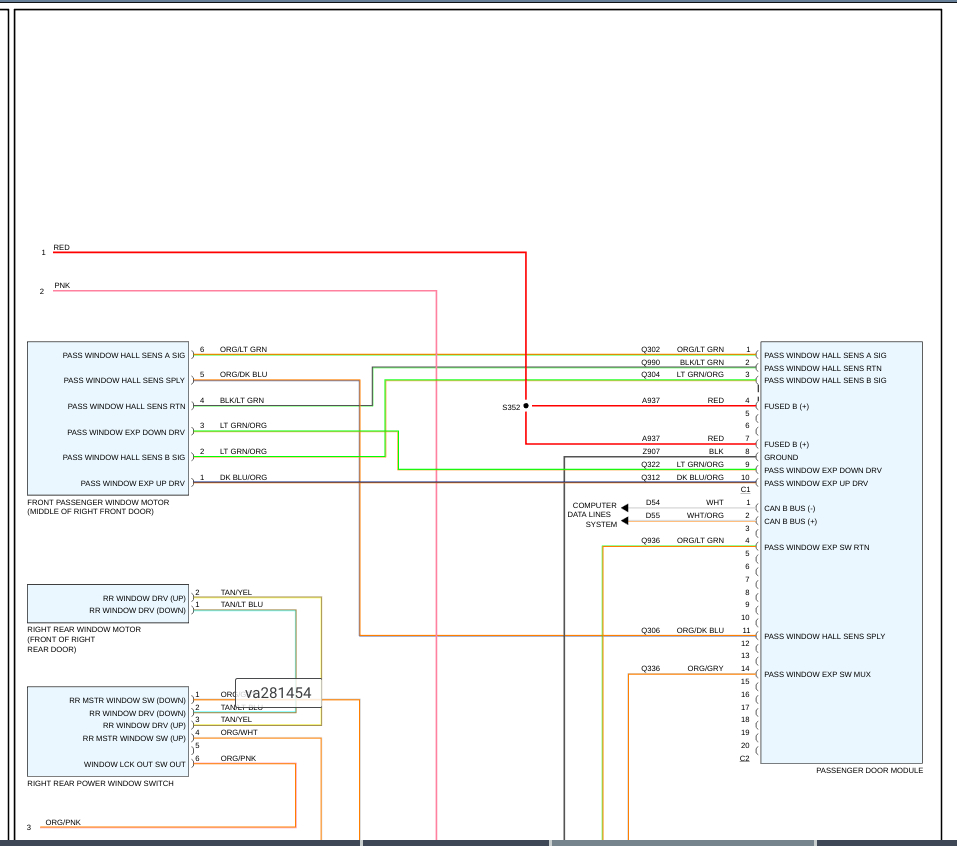Select the RED wire label at terminal 1
This screenshot has height=846, width=957.
tap(62, 247)
